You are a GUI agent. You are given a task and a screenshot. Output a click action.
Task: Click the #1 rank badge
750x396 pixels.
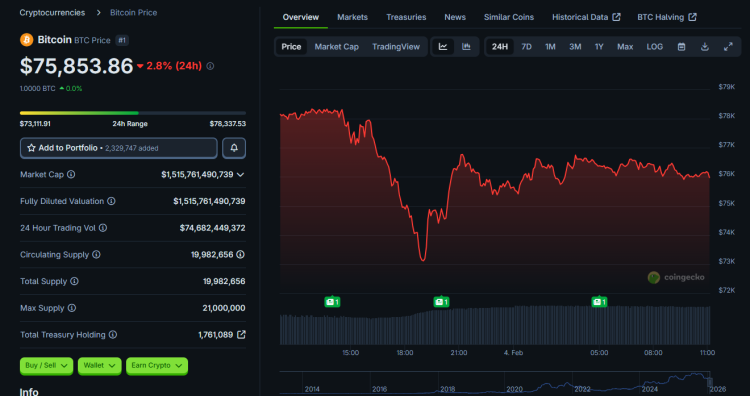(122, 40)
